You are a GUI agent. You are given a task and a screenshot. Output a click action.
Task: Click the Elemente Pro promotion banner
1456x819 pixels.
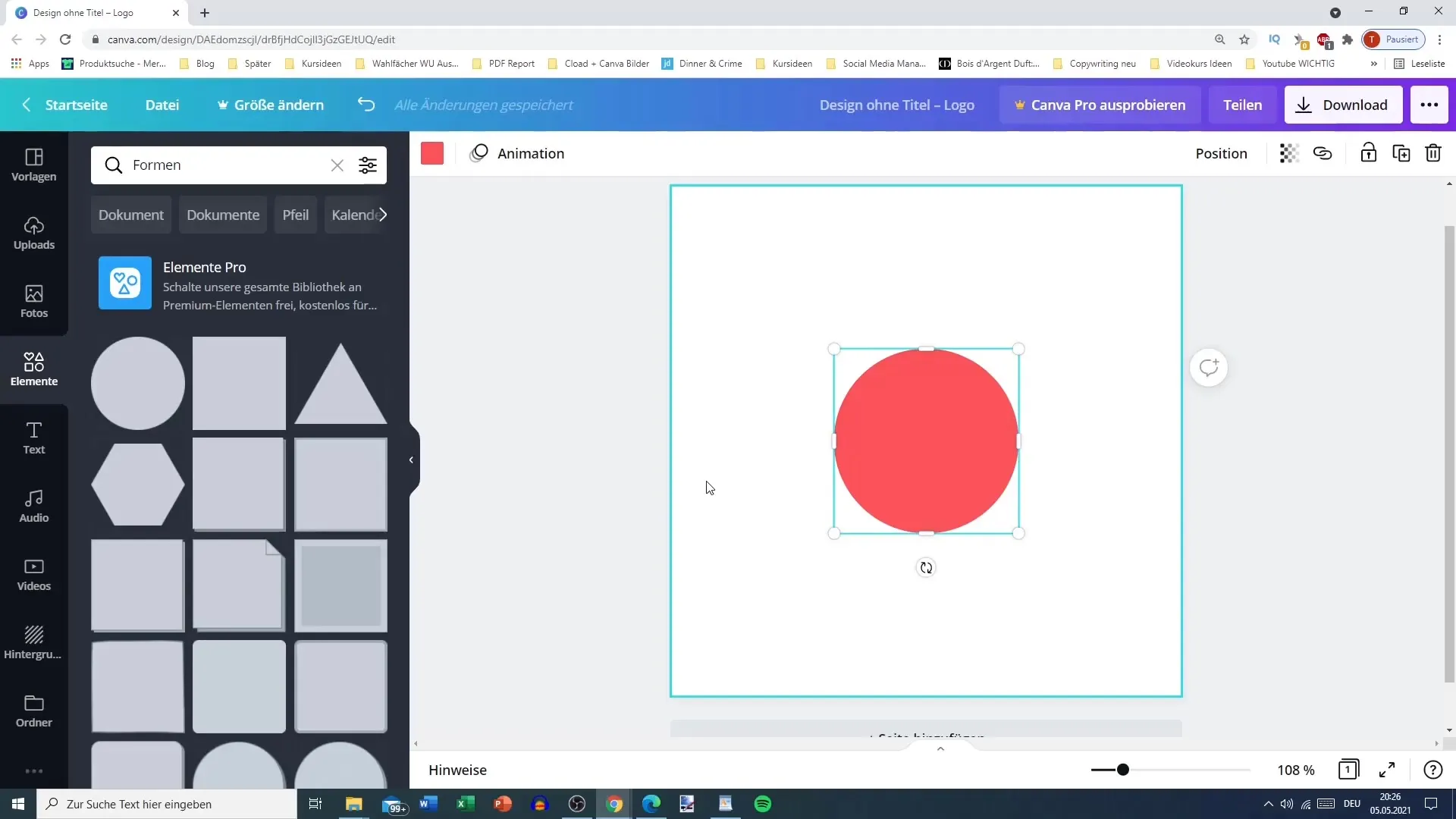point(239,284)
